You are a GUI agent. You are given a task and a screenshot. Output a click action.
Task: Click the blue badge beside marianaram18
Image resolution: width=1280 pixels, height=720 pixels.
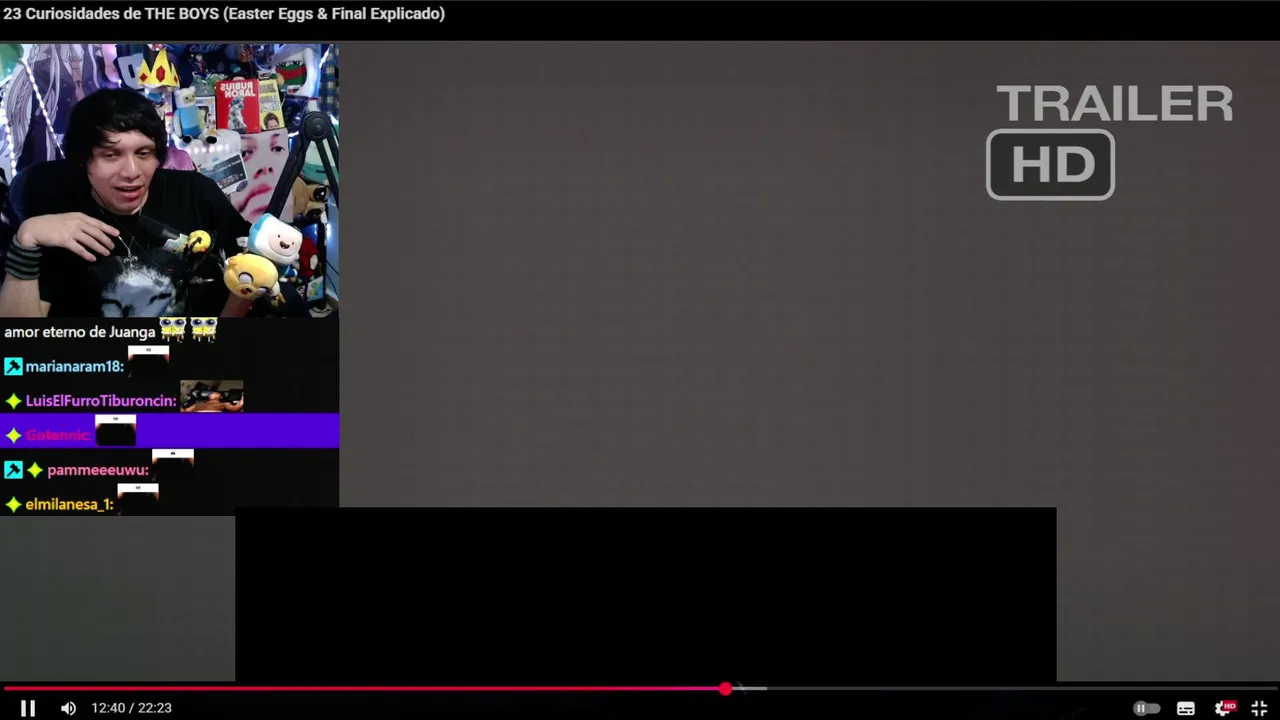click(13, 367)
